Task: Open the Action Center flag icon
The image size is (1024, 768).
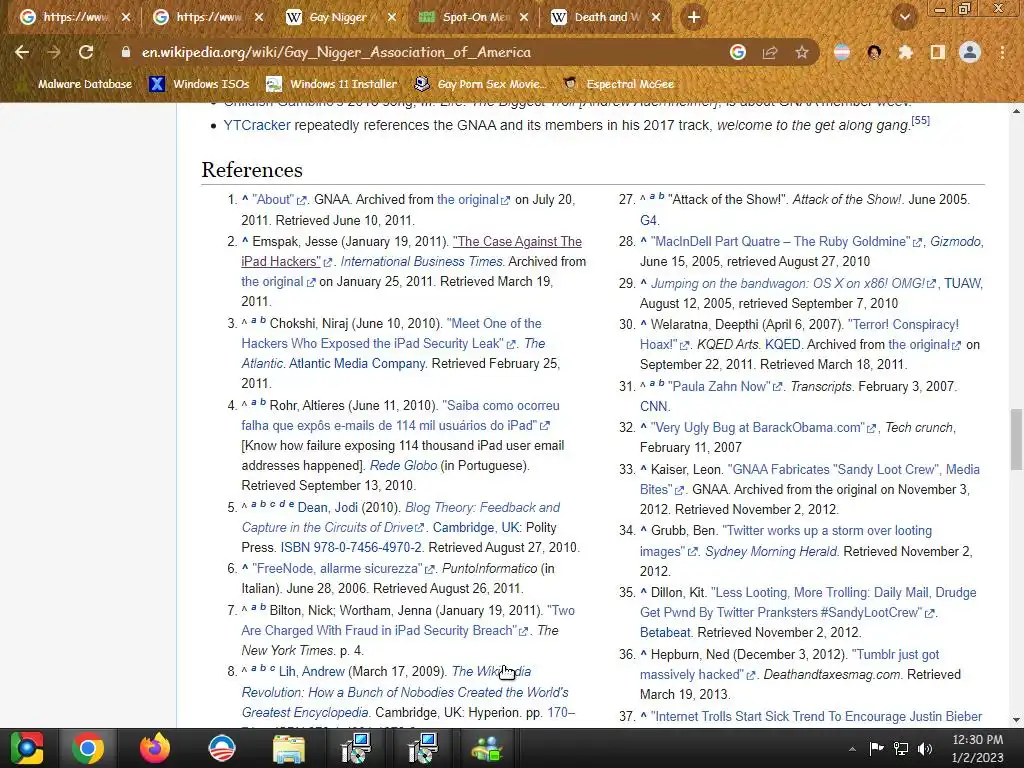Action: click(876, 748)
